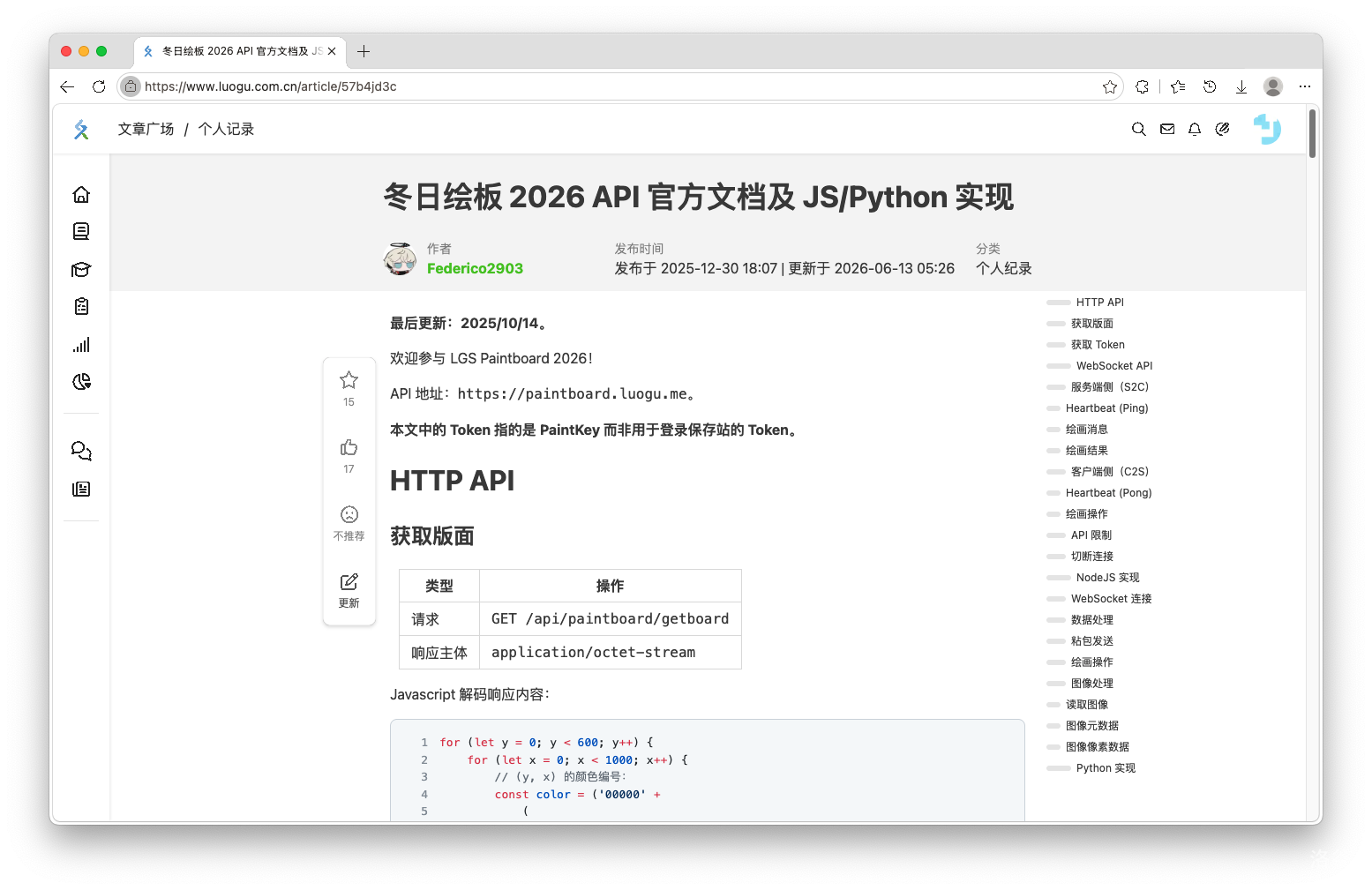This screenshot has height=890, width=1372.
Task: Open user avatar in site header
Action: point(1268,129)
